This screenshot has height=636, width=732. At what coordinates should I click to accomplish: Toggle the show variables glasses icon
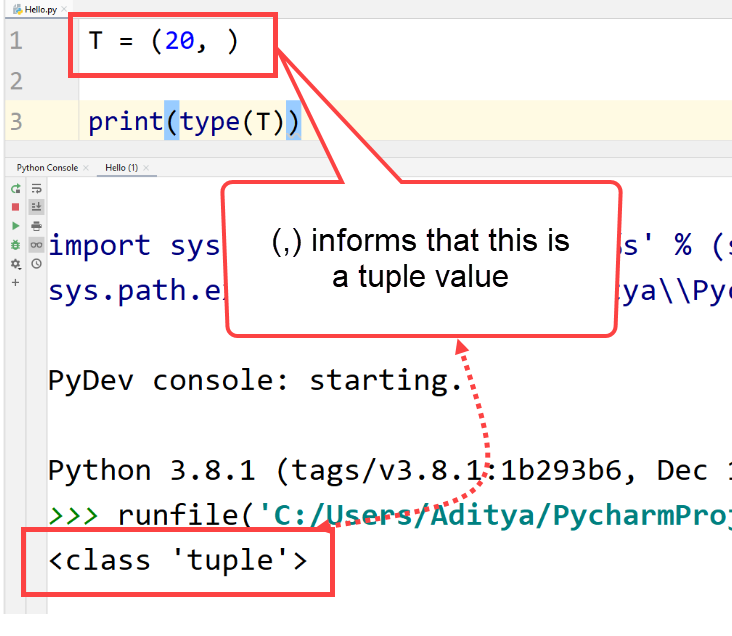[x=36, y=245]
